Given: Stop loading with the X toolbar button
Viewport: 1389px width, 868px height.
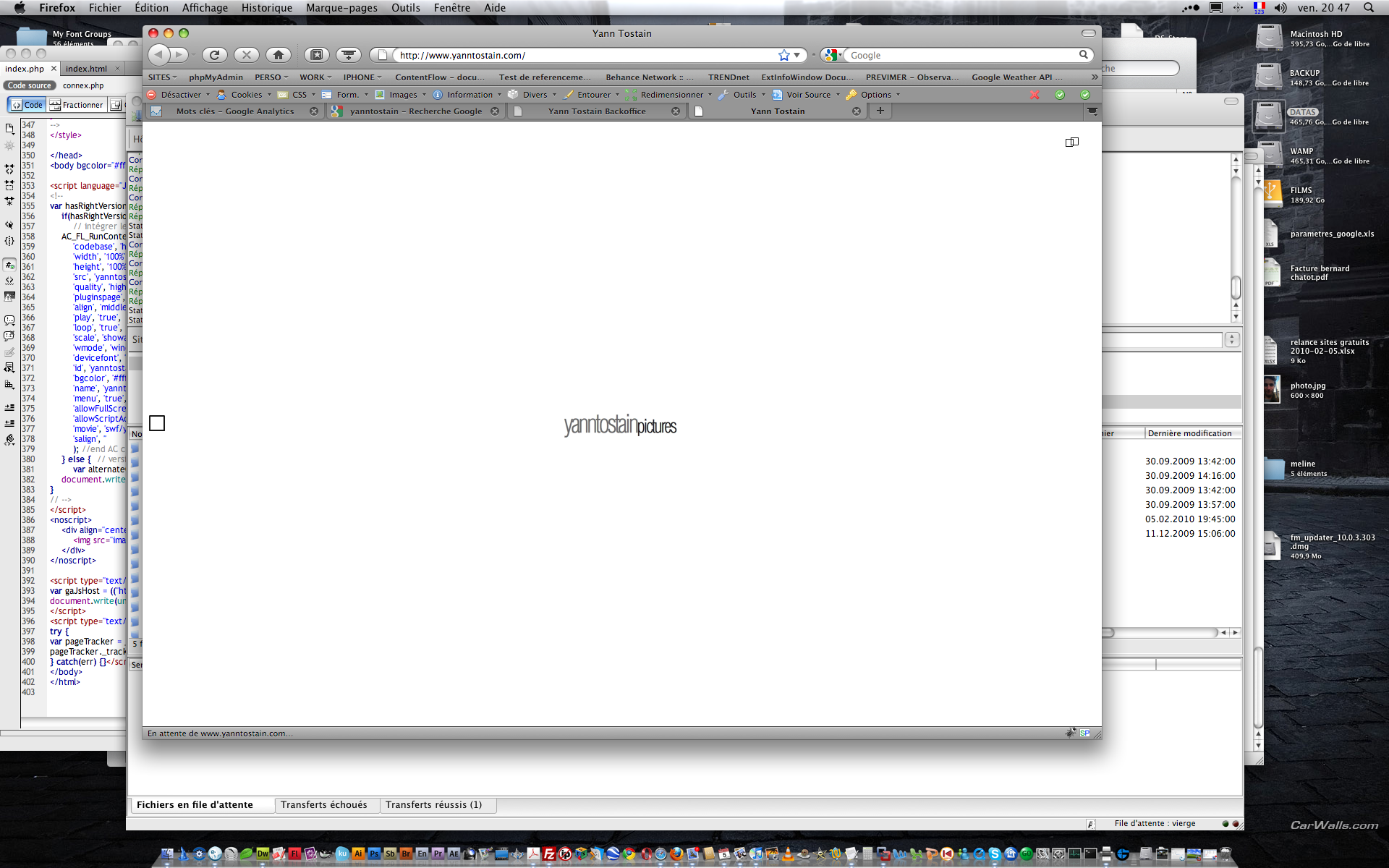Looking at the screenshot, I should pyautogui.click(x=246, y=55).
